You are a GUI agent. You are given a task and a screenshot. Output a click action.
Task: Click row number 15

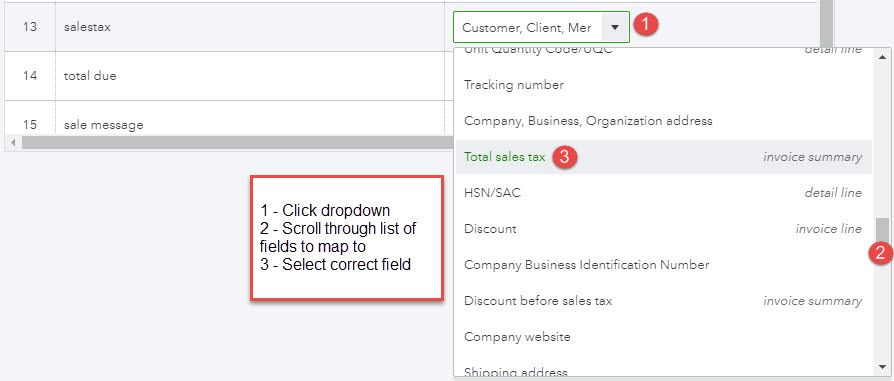(30, 124)
